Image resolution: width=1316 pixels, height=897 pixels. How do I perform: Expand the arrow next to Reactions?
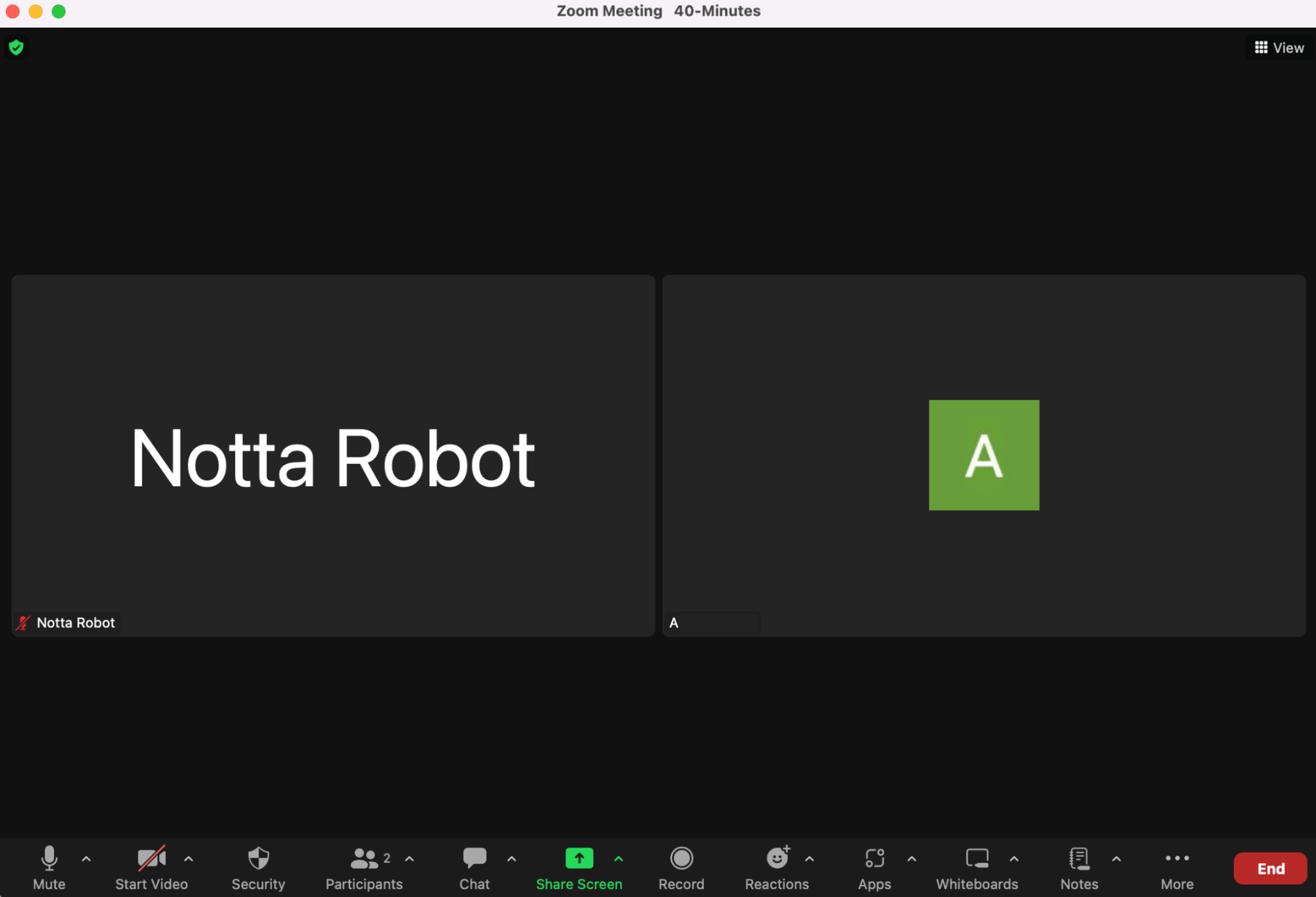[x=810, y=859]
